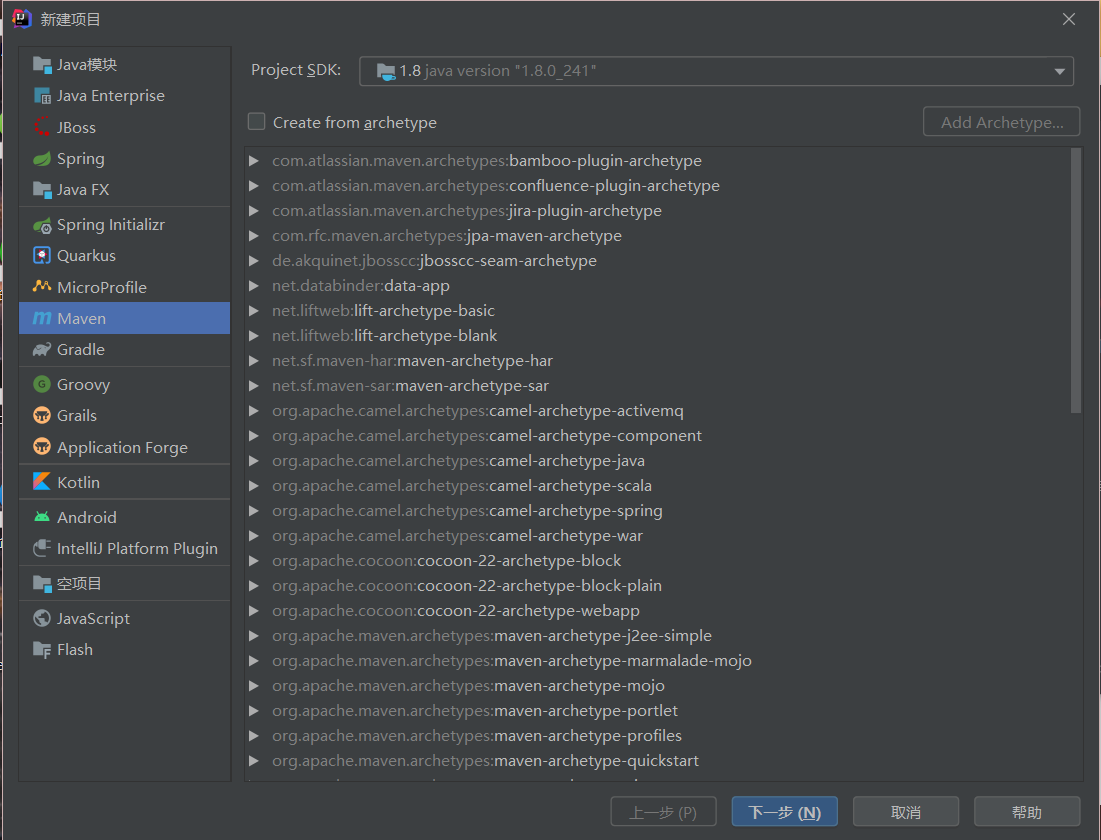Click the Spring leaf icon in sidebar
Screen dimensions: 1101x840
click(42, 159)
